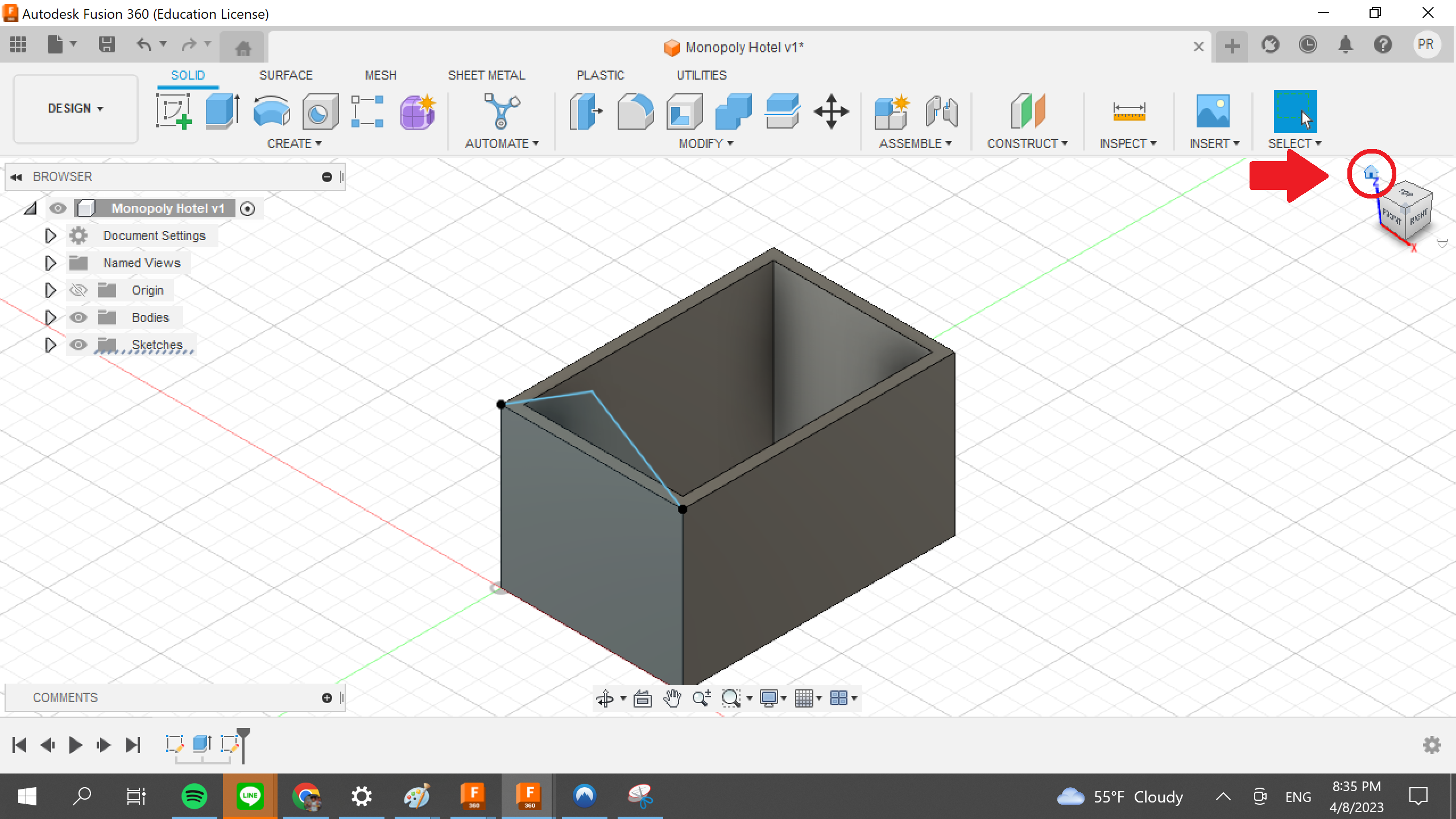Hide the Sketches folder
The image size is (1456, 819).
(x=78, y=344)
